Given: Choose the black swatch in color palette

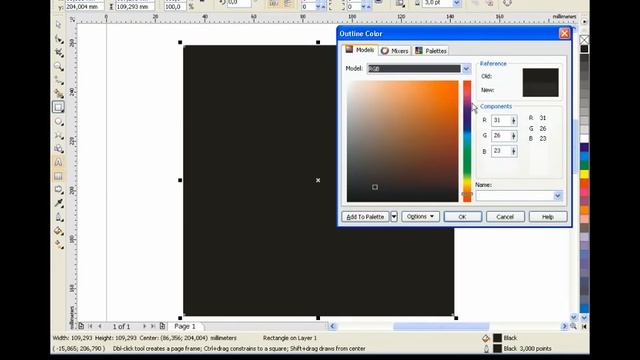Looking at the screenshot, I should [x=584, y=49].
